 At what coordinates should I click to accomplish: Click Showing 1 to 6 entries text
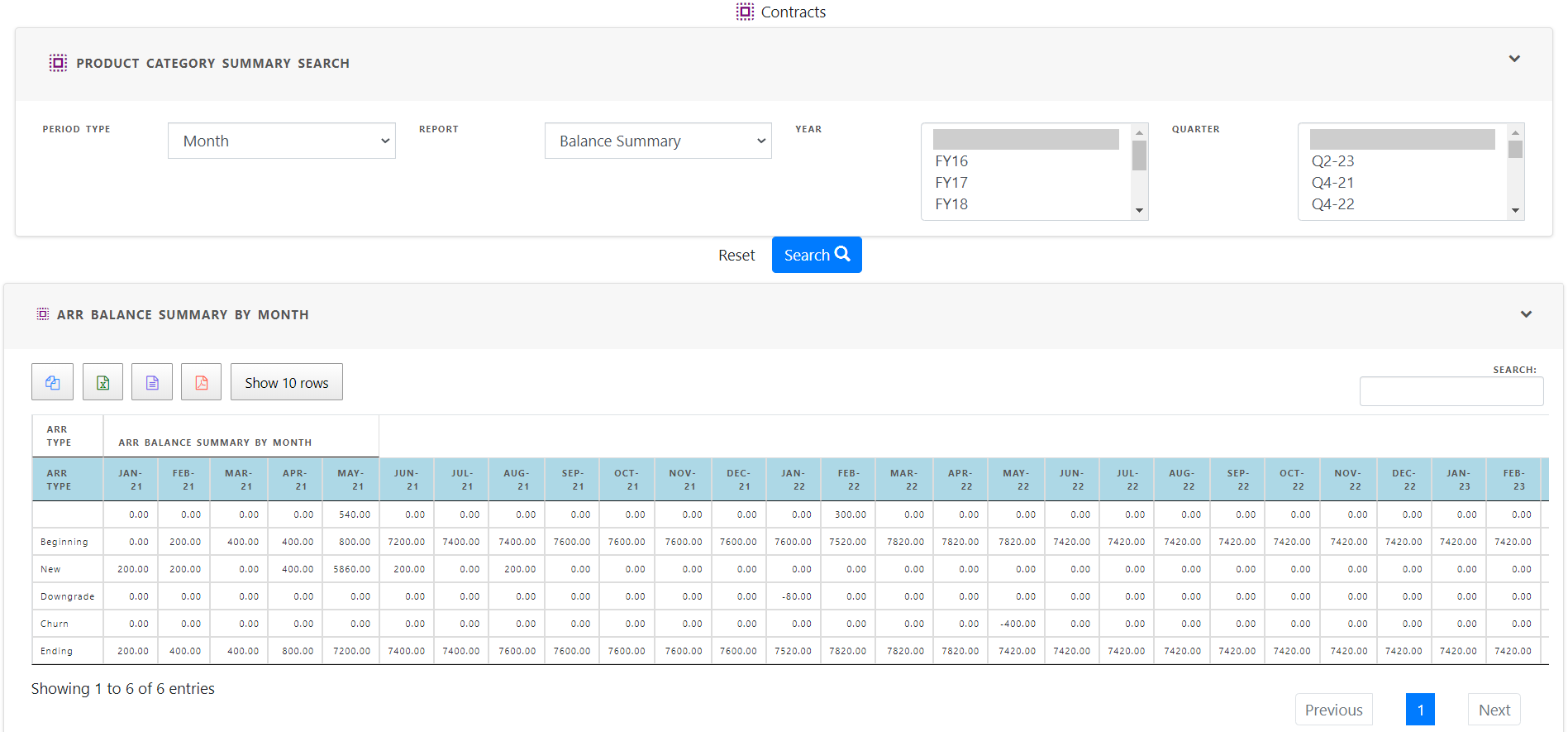[x=123, y=688]
